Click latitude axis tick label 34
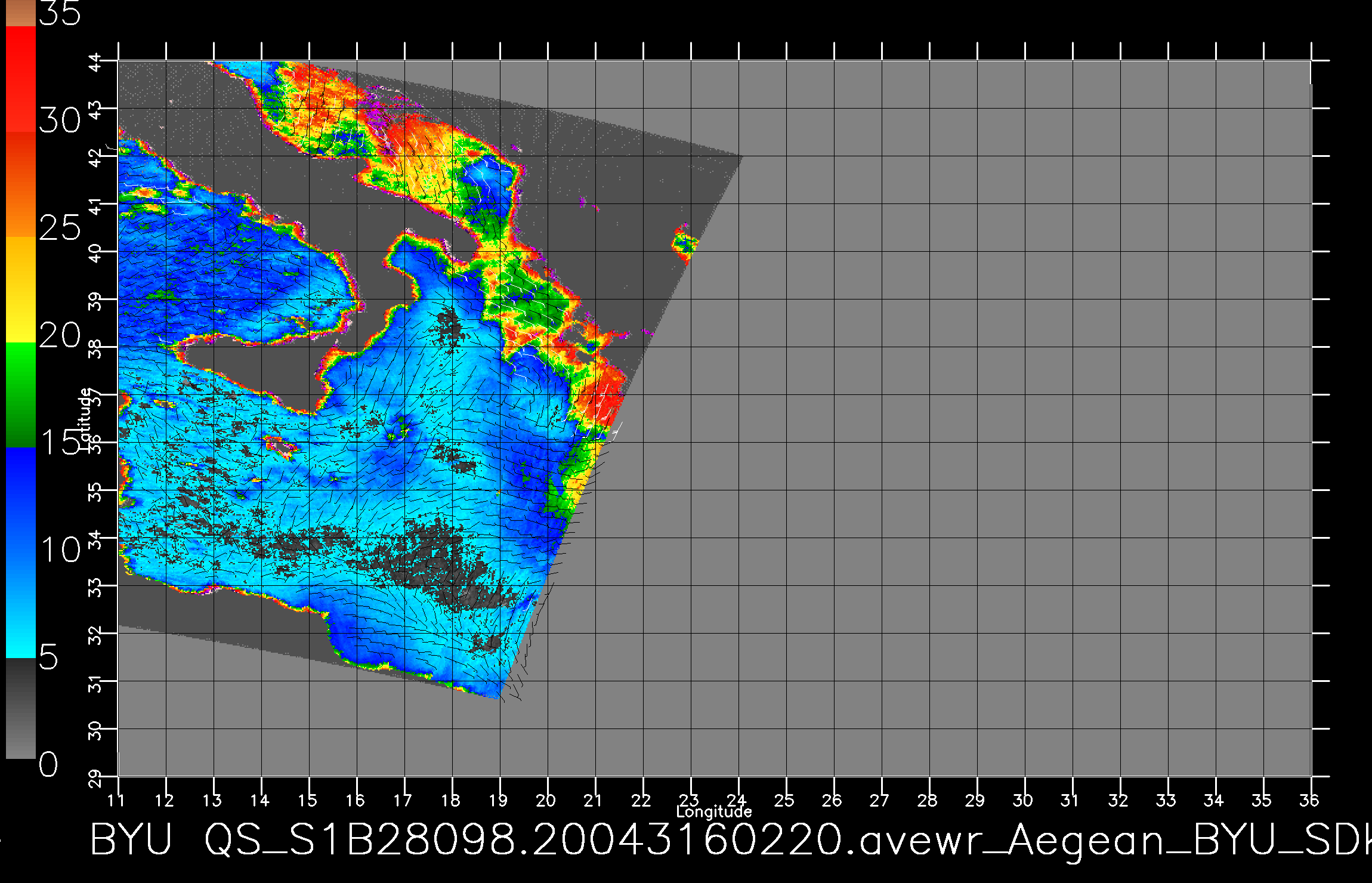The image size is (1372, 883). point(95,539)
